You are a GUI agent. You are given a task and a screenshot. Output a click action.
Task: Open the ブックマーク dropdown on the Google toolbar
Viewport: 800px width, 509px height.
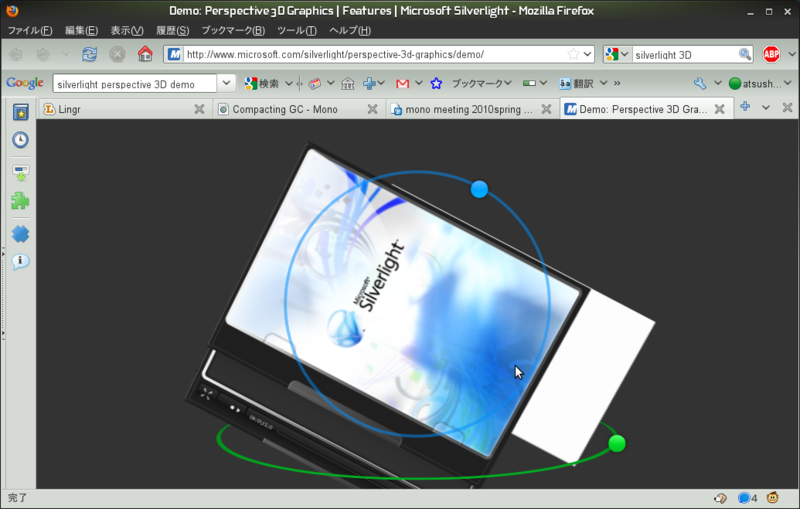(x=481, y=83)
